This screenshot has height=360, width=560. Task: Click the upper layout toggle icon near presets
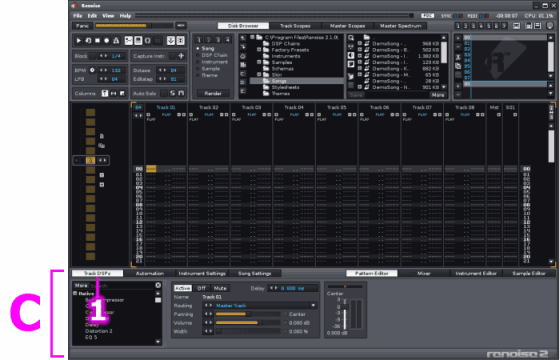pyautogui.click(x=529, y=26)
